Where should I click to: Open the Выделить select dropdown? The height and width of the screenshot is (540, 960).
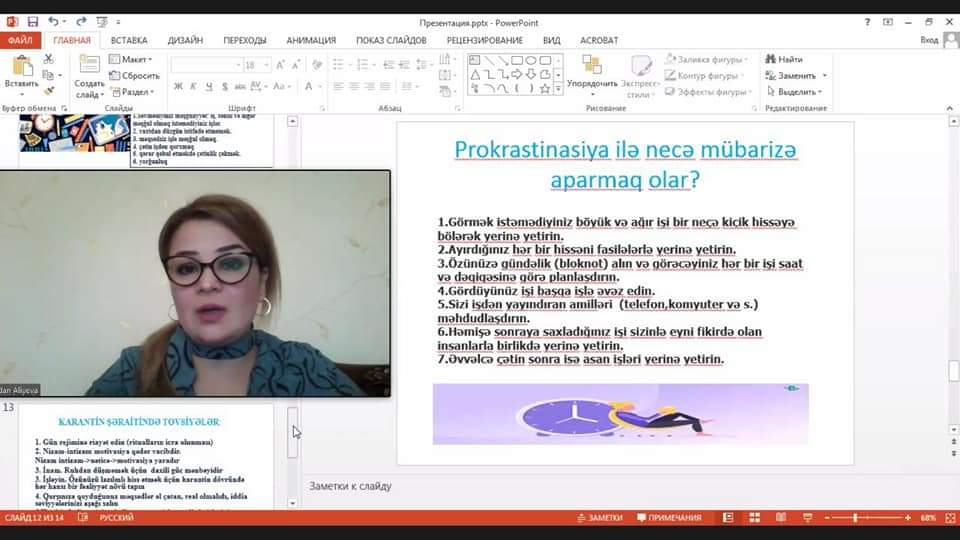(795, 92)
